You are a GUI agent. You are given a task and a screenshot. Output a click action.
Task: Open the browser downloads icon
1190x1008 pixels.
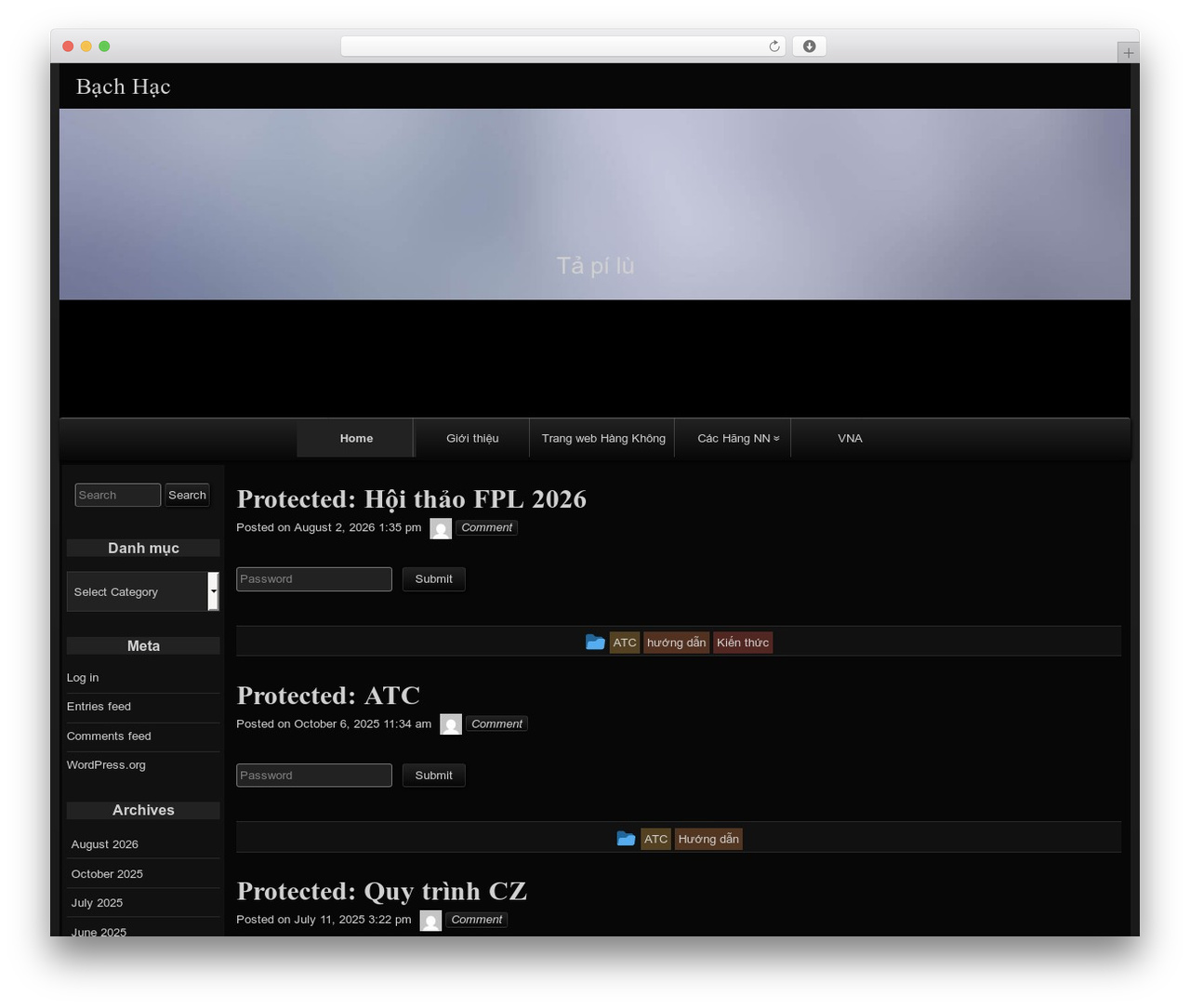(x=810, y=46)
